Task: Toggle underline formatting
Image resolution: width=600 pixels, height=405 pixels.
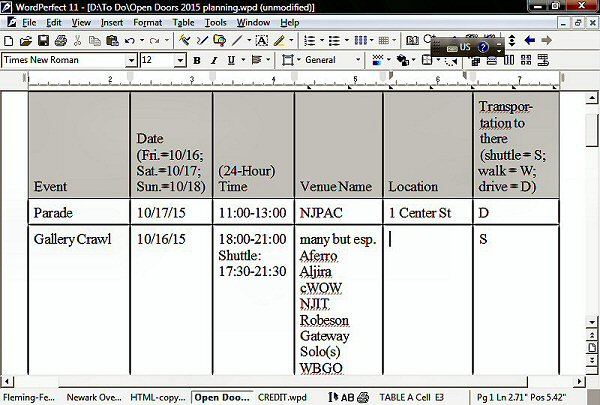Action: [x=231, y=60]
